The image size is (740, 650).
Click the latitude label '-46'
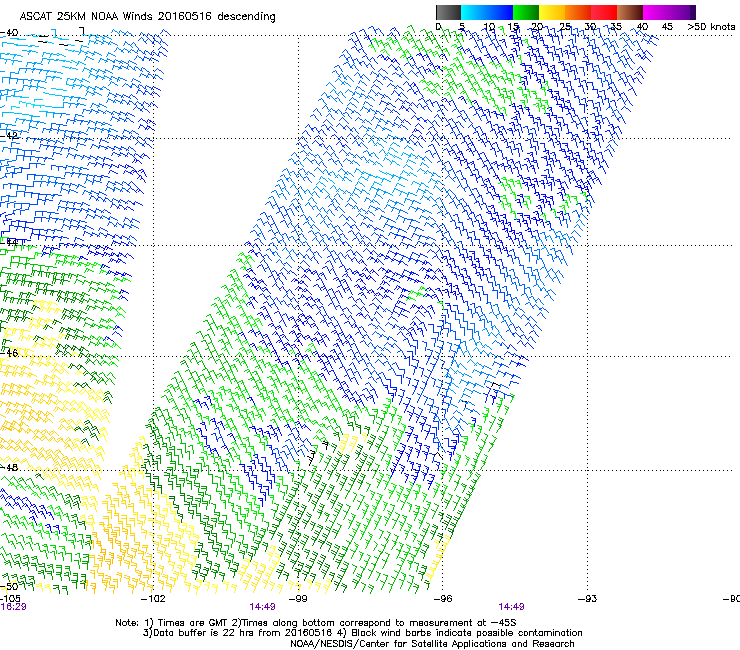tap(9, 353)
